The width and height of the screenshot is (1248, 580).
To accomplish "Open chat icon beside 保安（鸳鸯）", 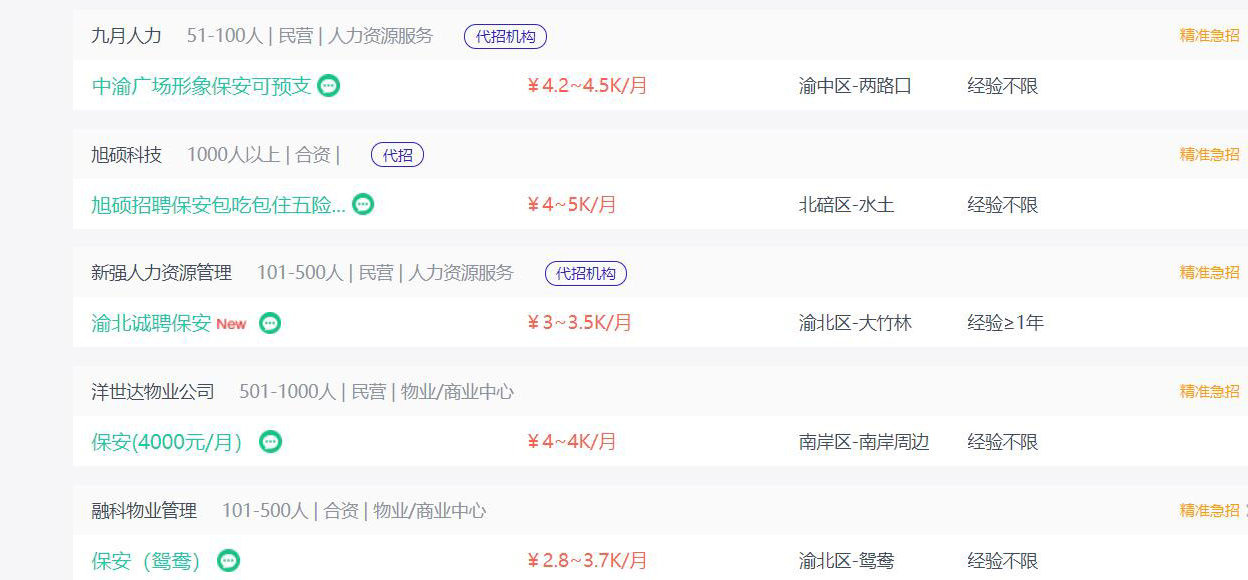I will pos(229,561).
